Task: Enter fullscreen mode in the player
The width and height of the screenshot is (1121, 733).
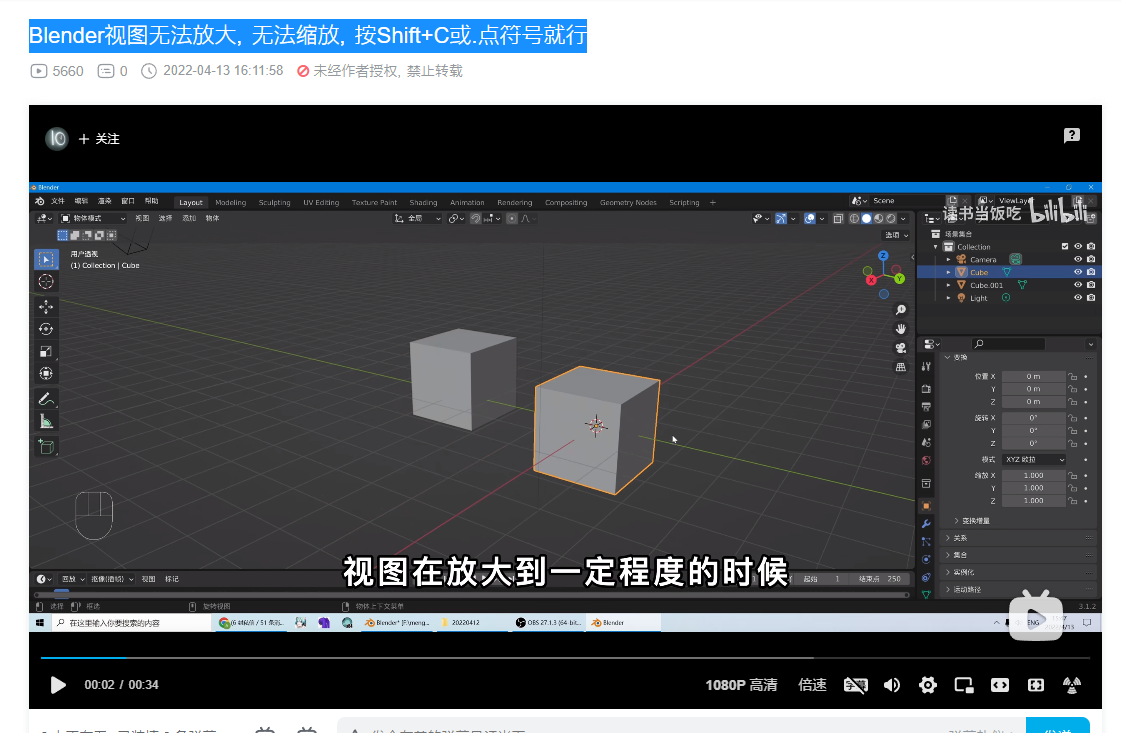Action: [1072, 685]
